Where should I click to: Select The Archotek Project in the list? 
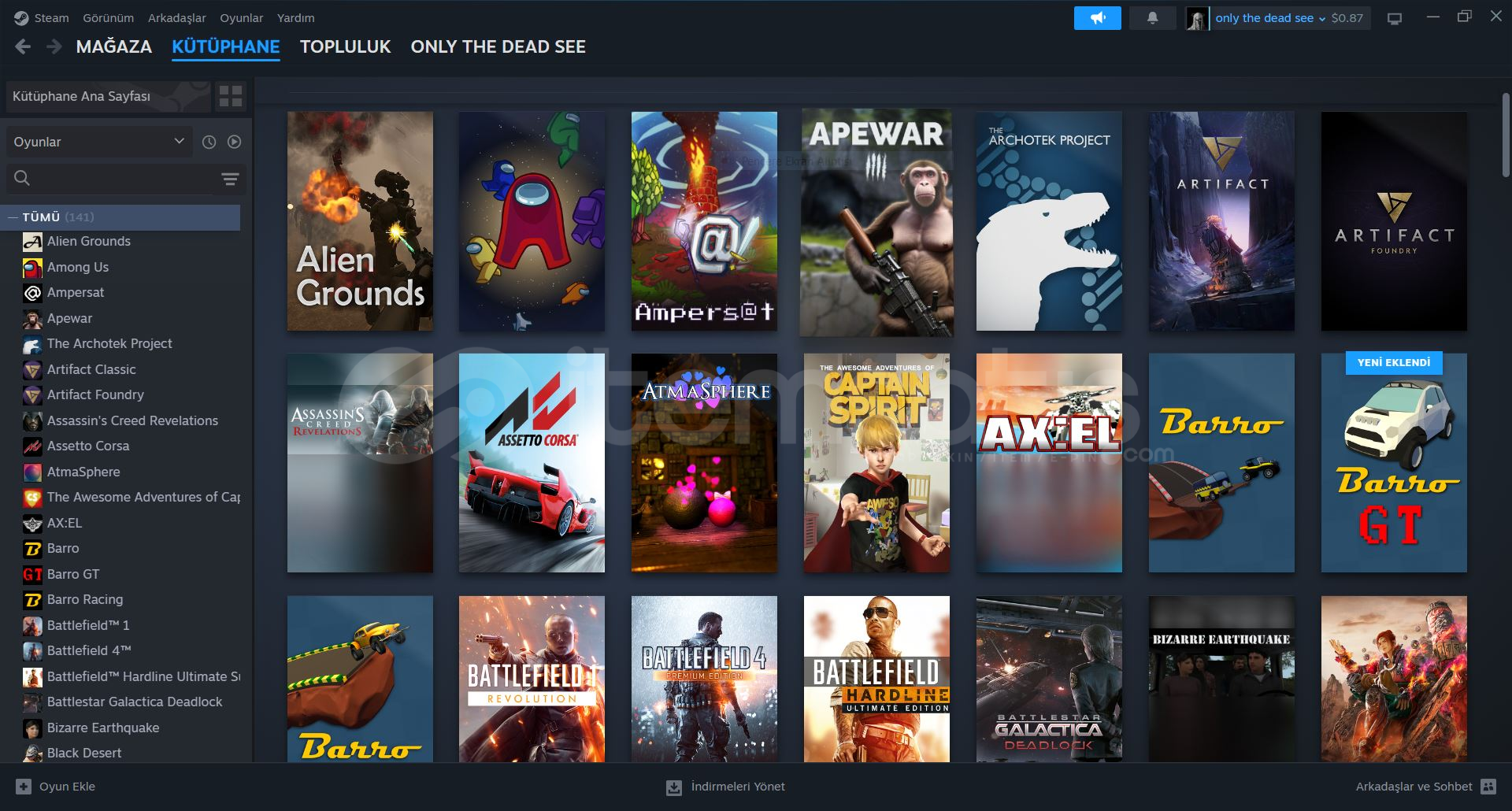click(x=109, y=343)
